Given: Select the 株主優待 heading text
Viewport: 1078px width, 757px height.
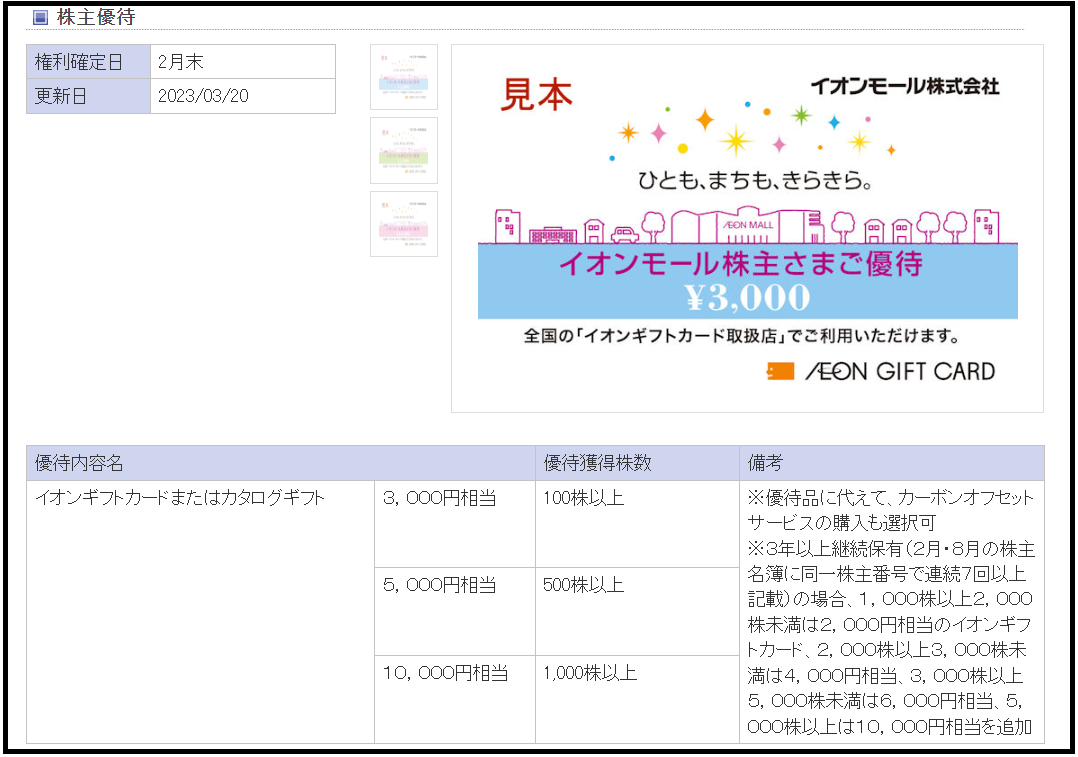Looking at the screenshot, I should click(x=96, y=17).
